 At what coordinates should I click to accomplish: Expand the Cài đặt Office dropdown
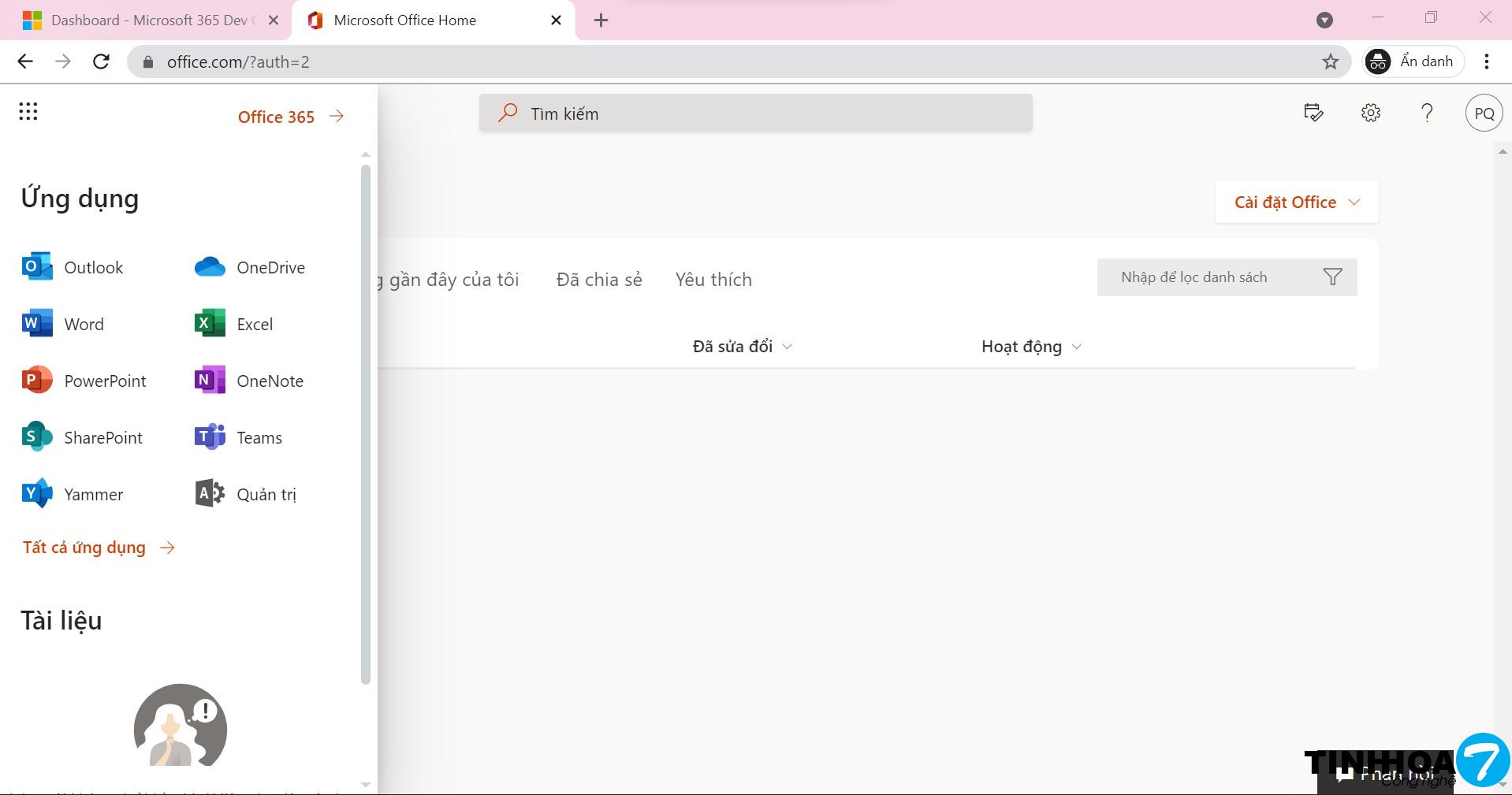[1297, 202]
